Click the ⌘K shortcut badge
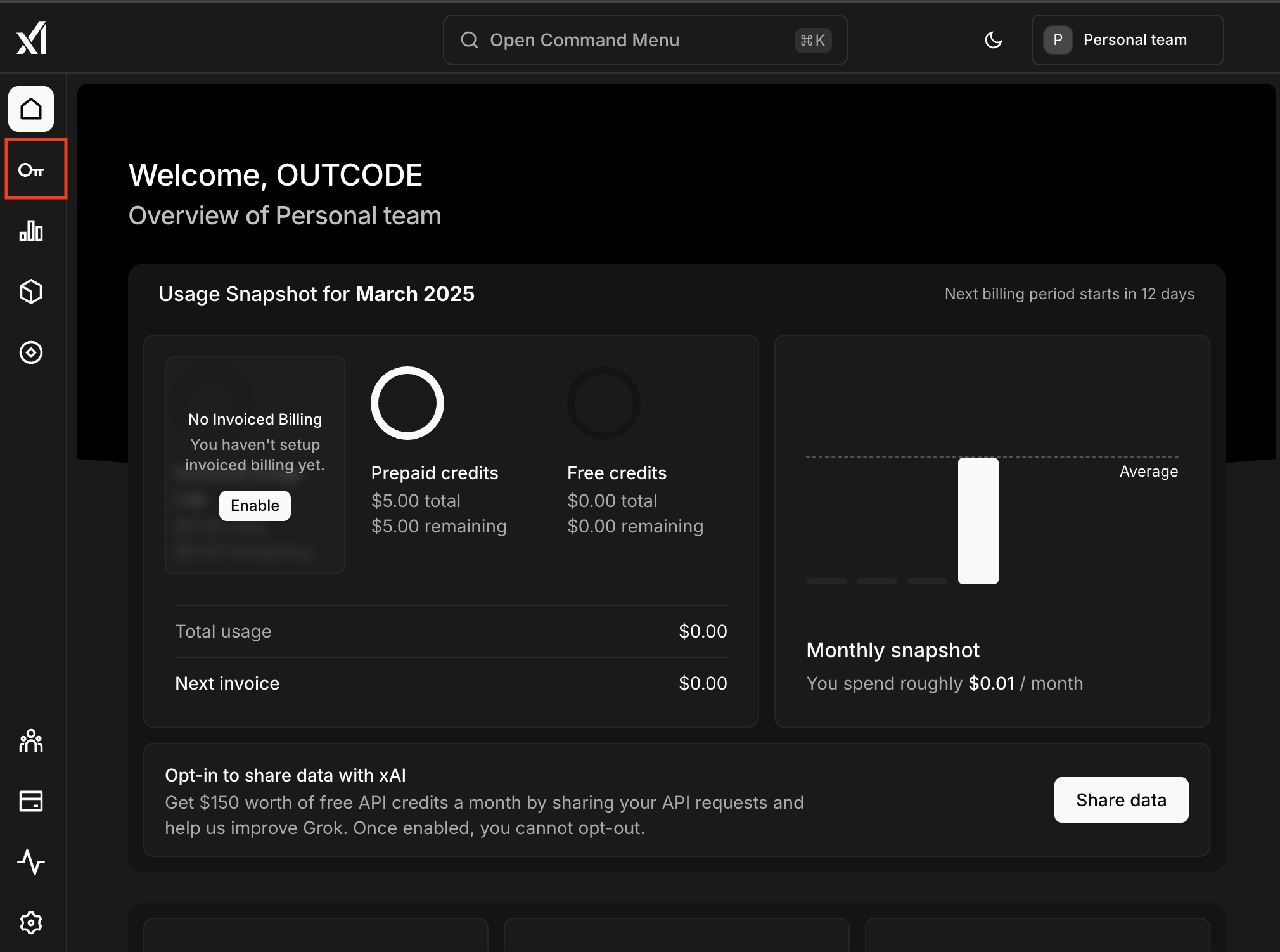This screenshot has height=952, width=1280. (812, 41)
